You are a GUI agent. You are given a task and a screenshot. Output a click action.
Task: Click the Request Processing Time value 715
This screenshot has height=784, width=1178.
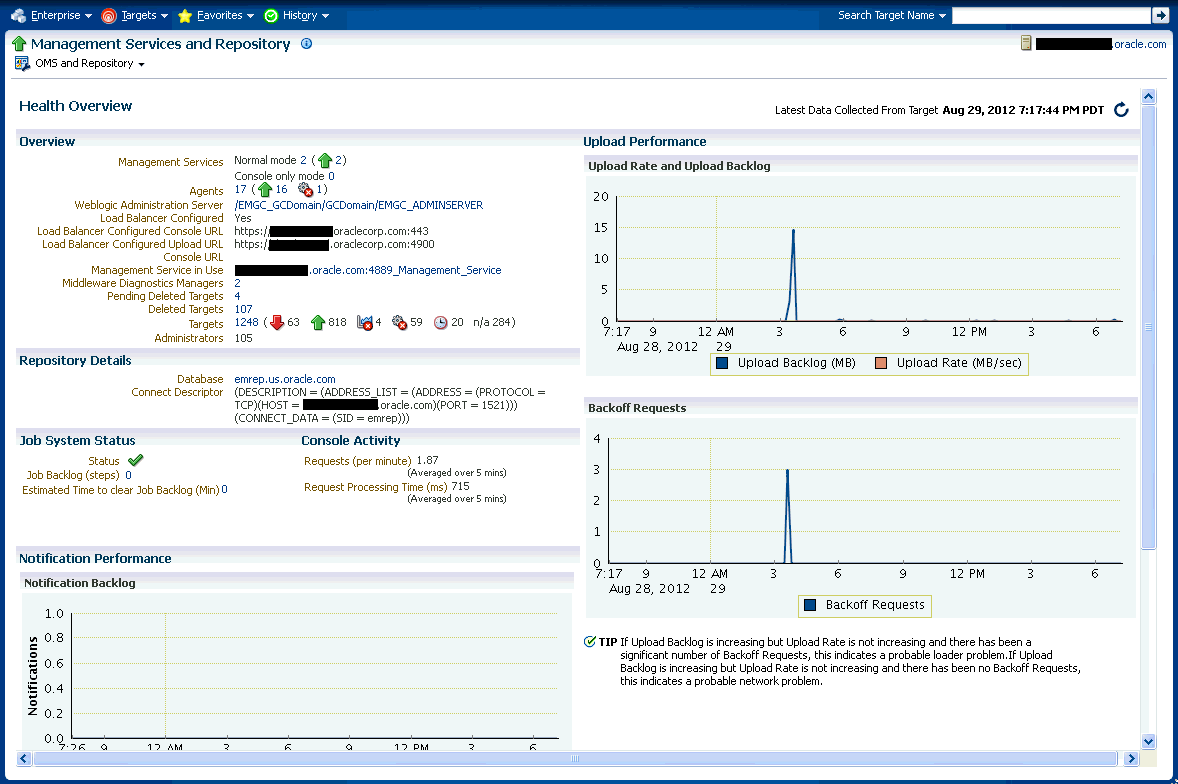(461, 487)
